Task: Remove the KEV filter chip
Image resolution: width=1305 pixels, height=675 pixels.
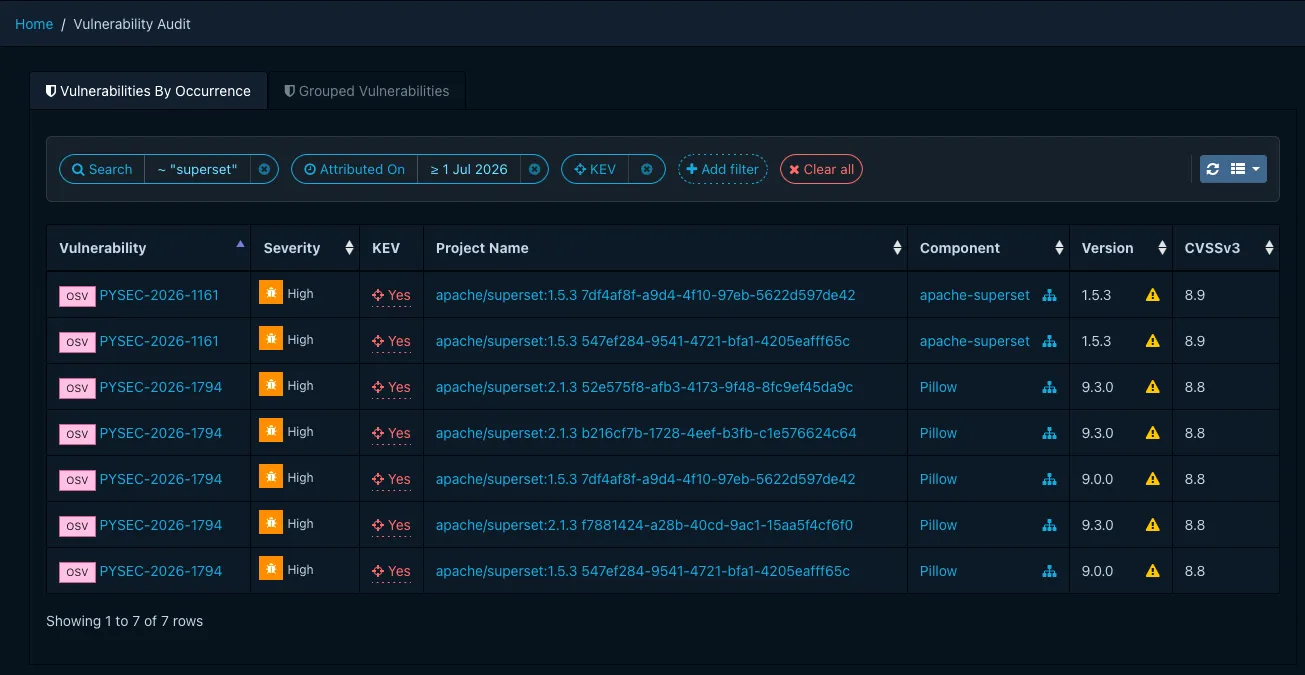Action: pos(646,169)
